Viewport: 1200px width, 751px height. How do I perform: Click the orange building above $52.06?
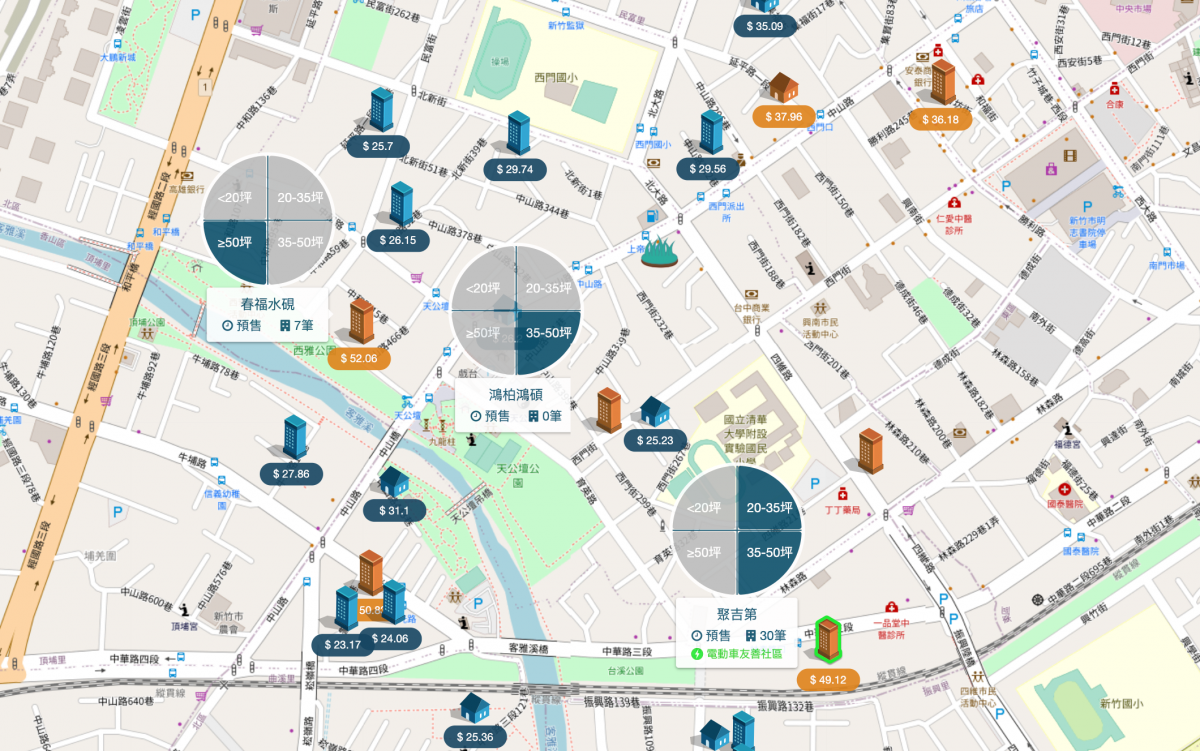pos(362,320)
